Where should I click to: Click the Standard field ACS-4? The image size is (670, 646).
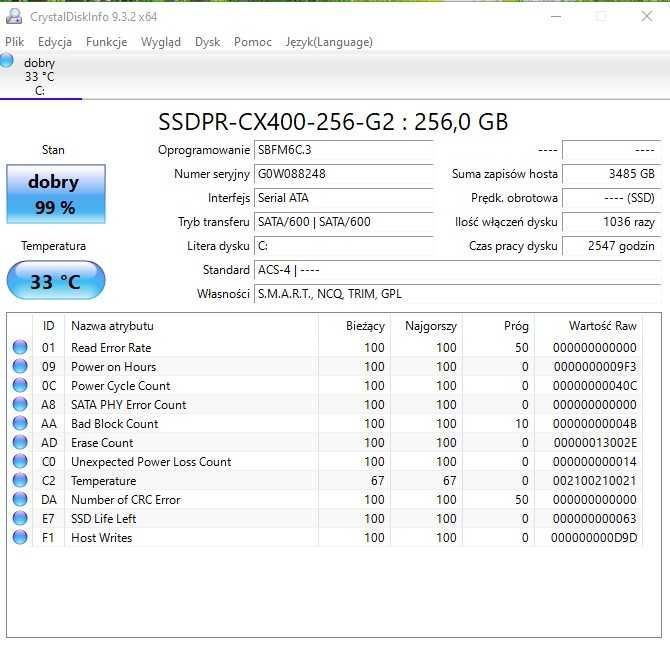point(458,270)
